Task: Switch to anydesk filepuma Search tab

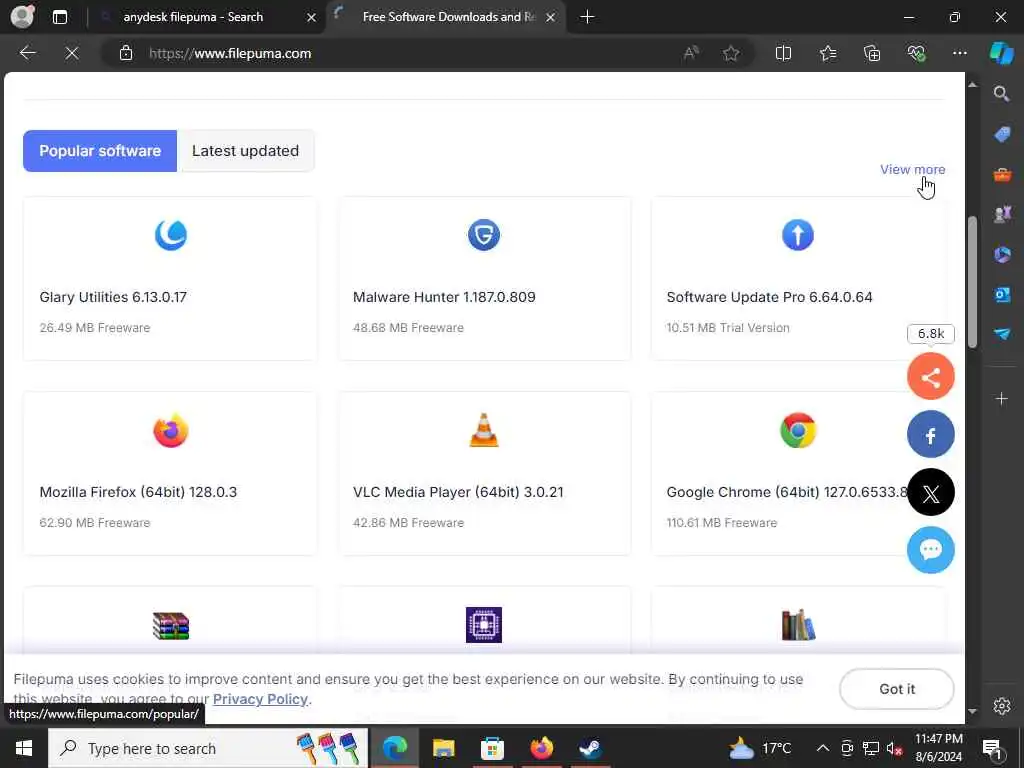Action: pos(206,17)
